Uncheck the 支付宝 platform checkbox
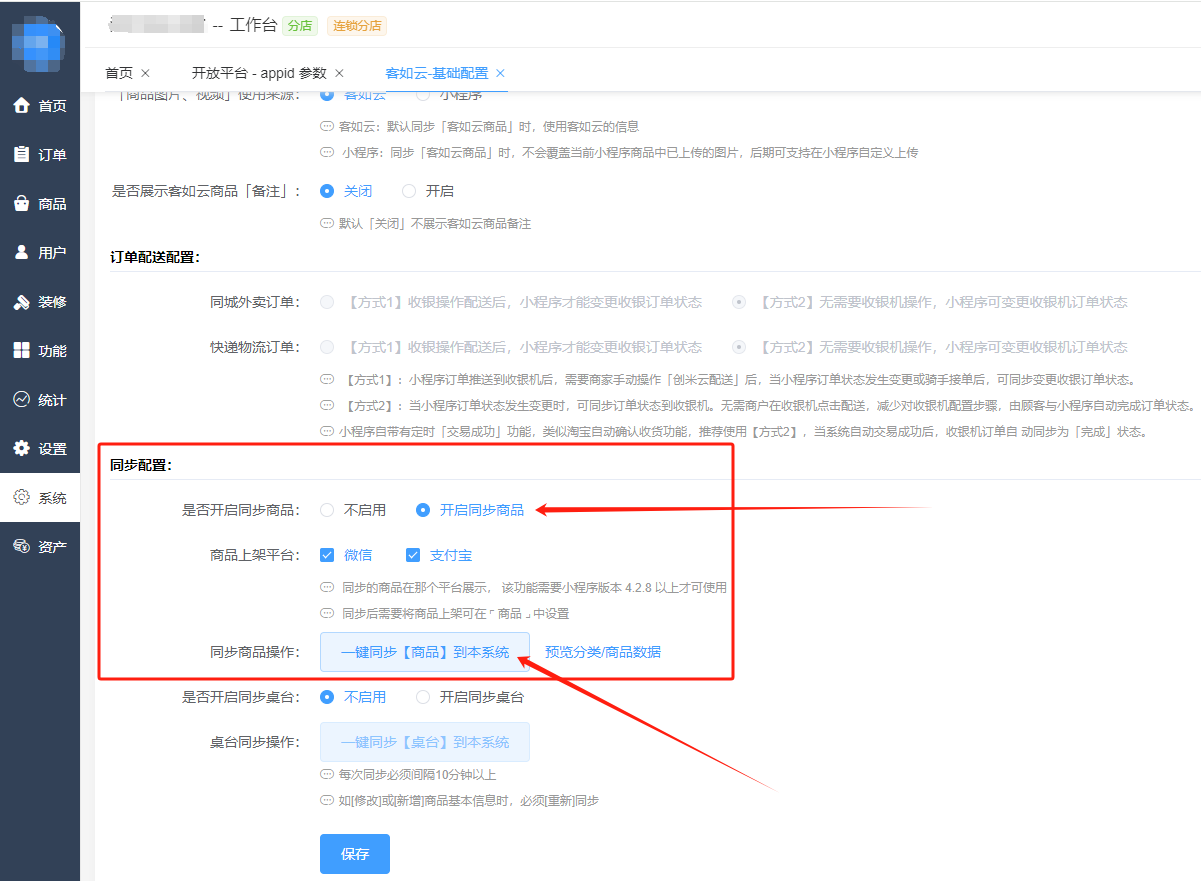 [x=414, y=554]
